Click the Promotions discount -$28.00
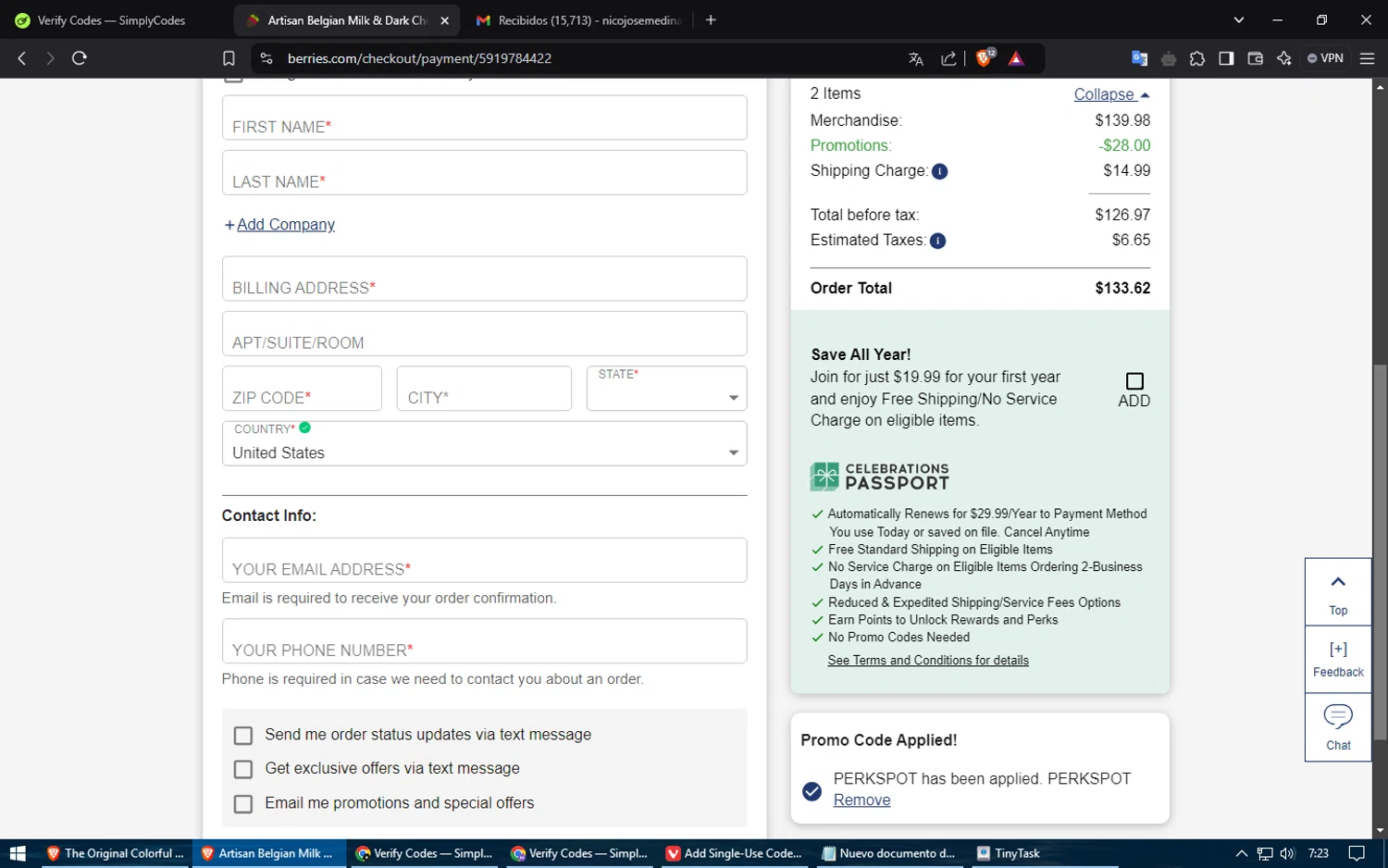Viewport: 1388px width, 868px height. tap(1124, 146)
